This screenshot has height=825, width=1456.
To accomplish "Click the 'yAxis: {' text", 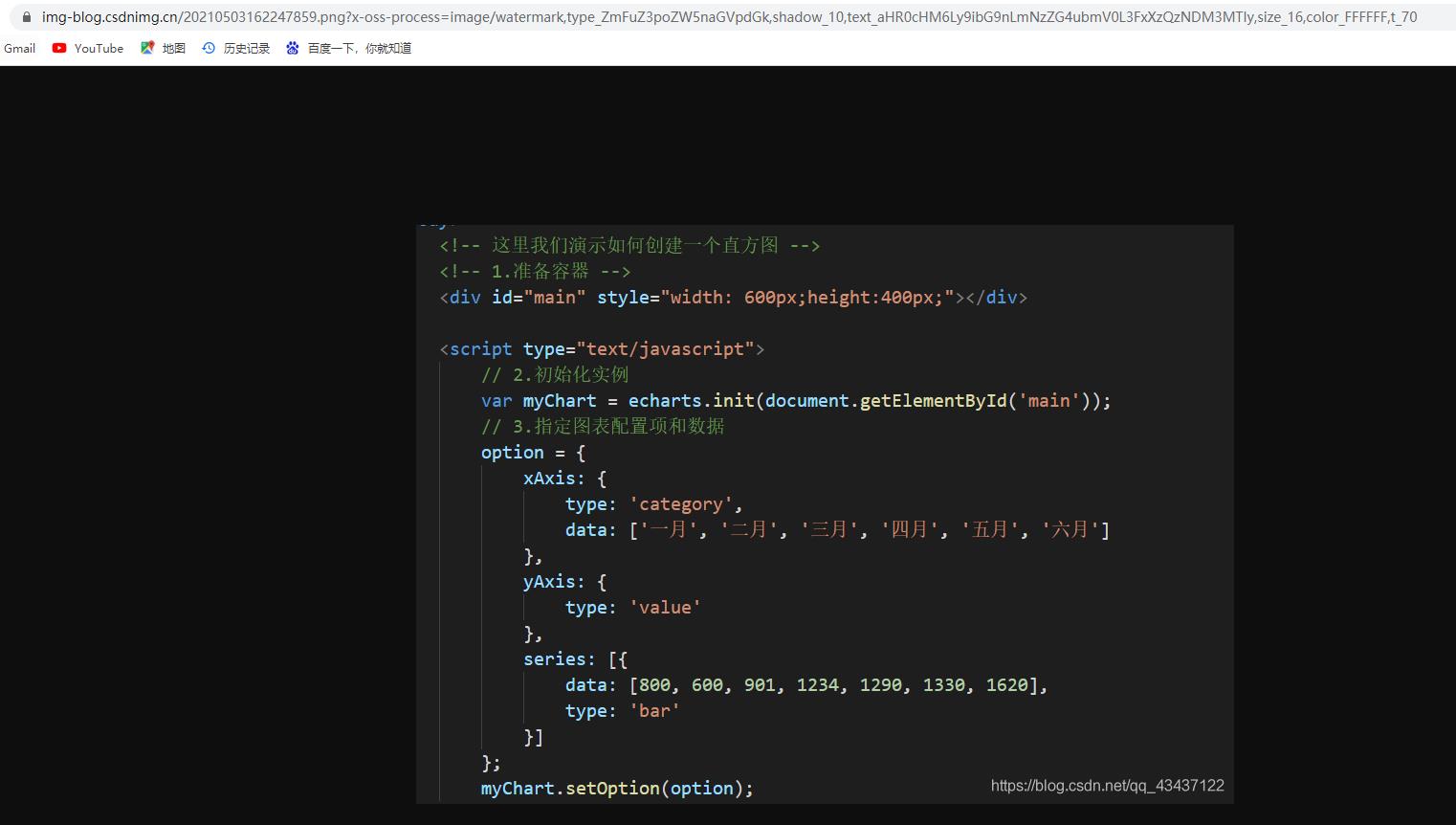I will 564,581.
